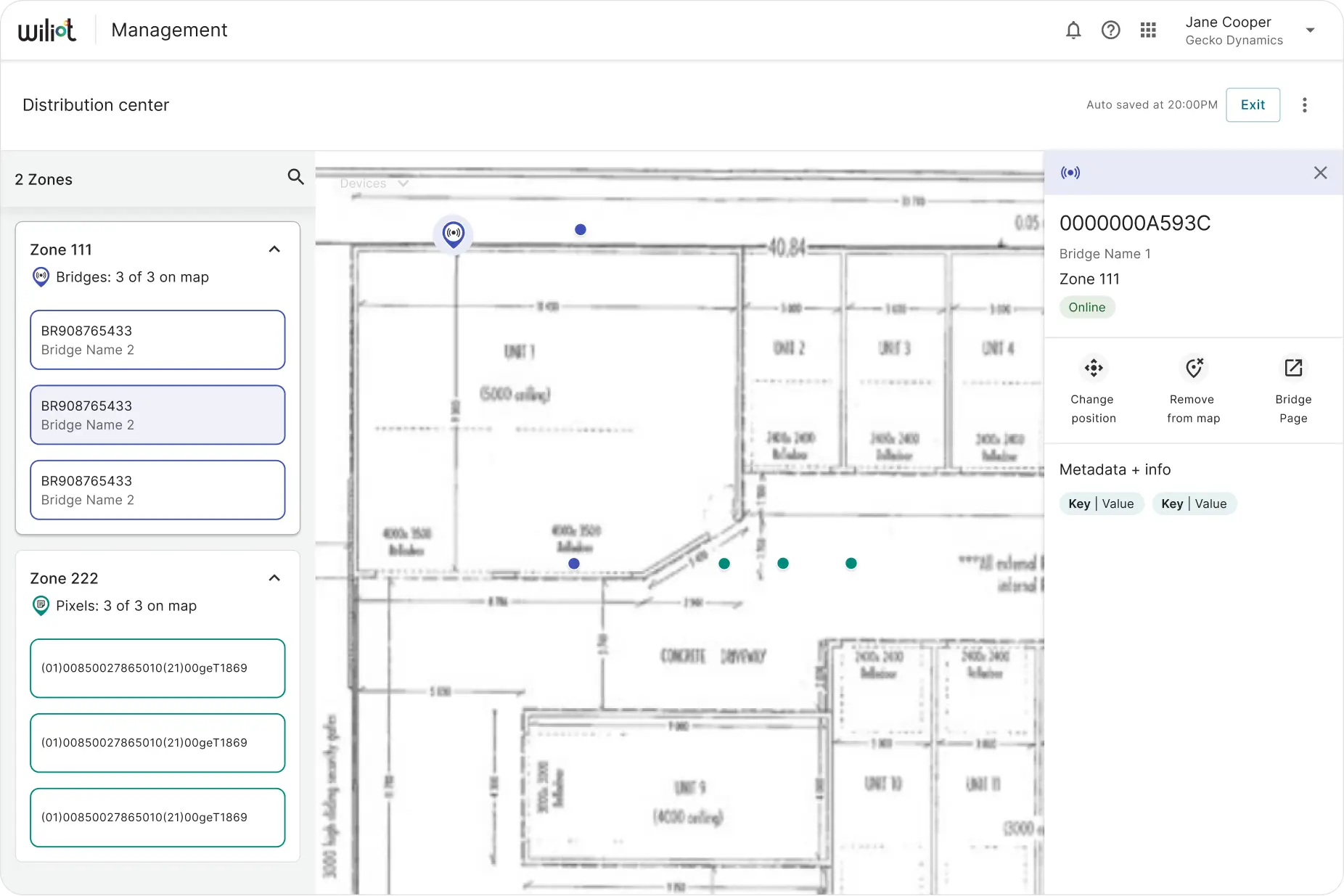The width and height of the screenshot is (1344, 896).
Task: Open the Devices dropdown on the map
Action: tap(374, 184)
